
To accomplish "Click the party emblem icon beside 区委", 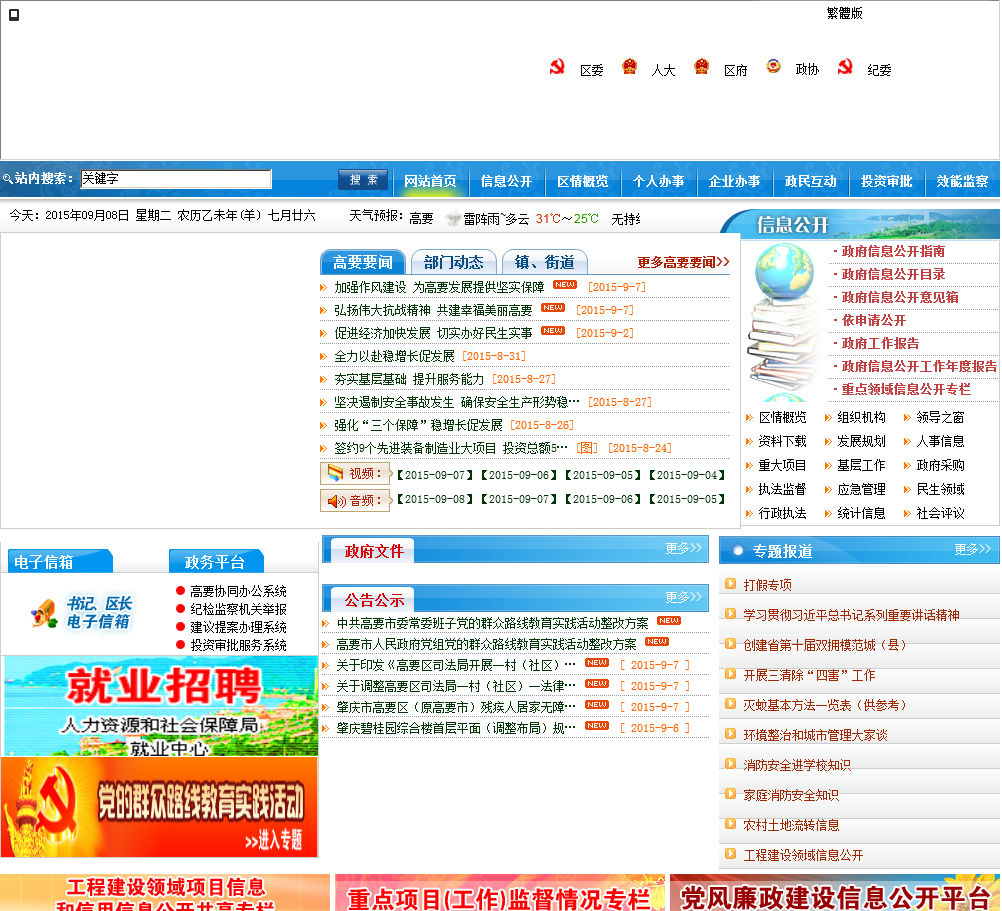I will pyautogui.click(x=557, y=66).
